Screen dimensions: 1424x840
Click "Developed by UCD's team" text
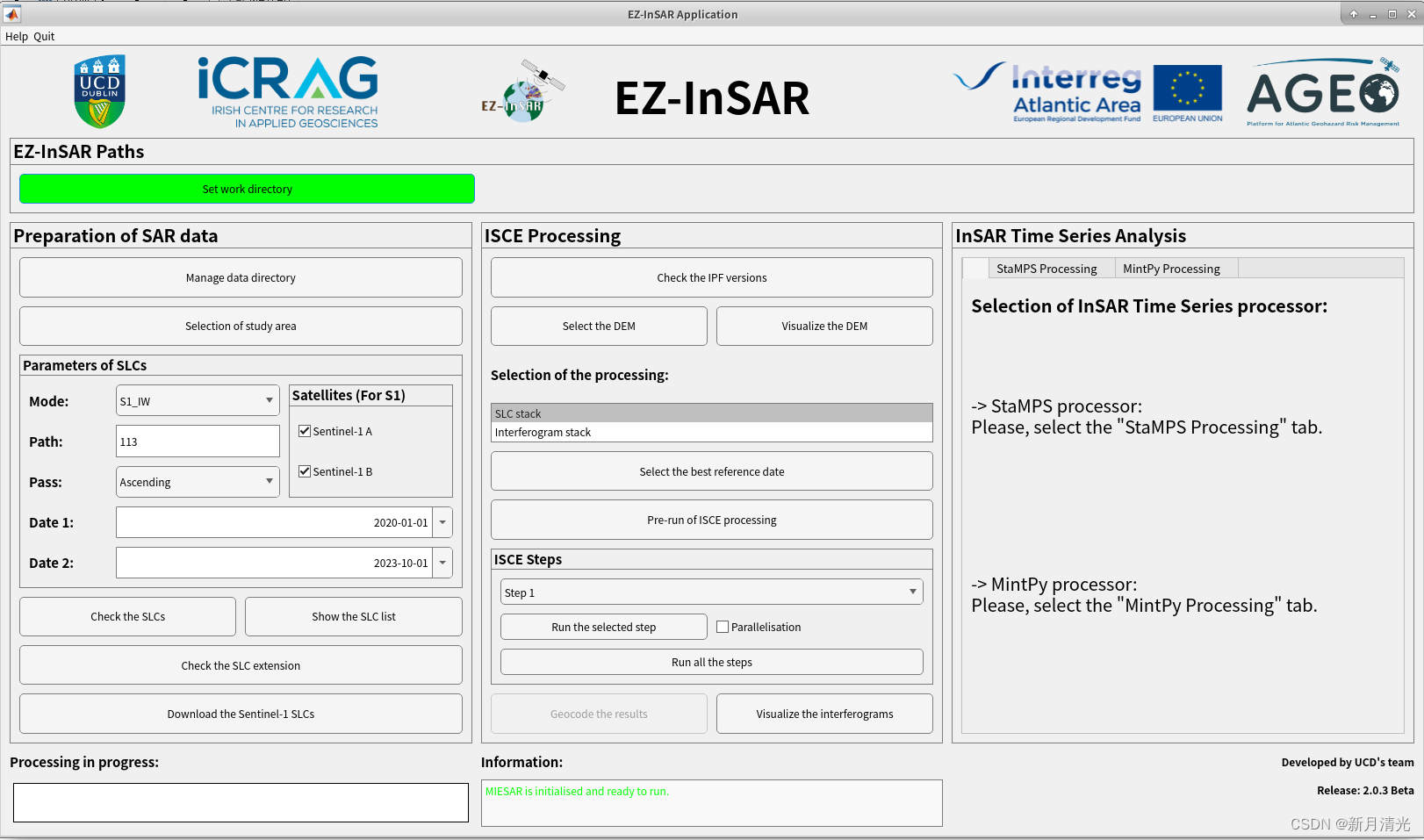click(x=1348, y=763)
